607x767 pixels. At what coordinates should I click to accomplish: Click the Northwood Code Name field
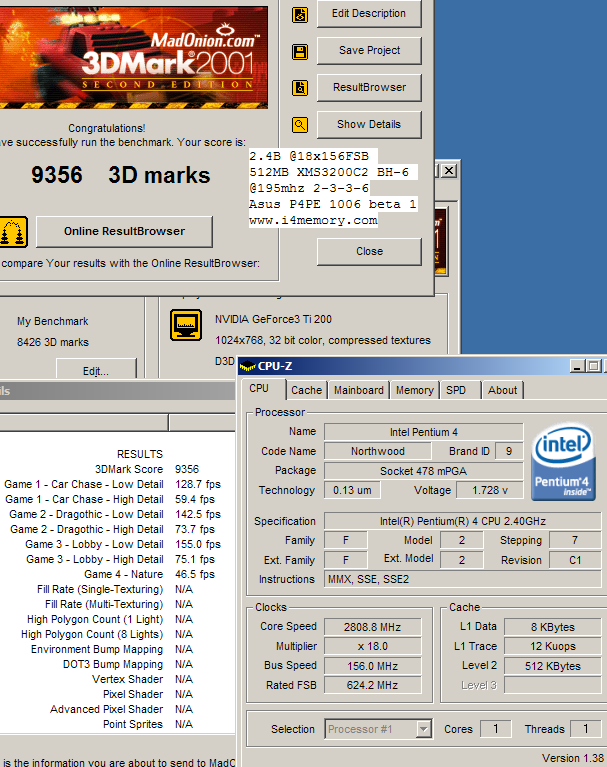click(x=378, y=451)
